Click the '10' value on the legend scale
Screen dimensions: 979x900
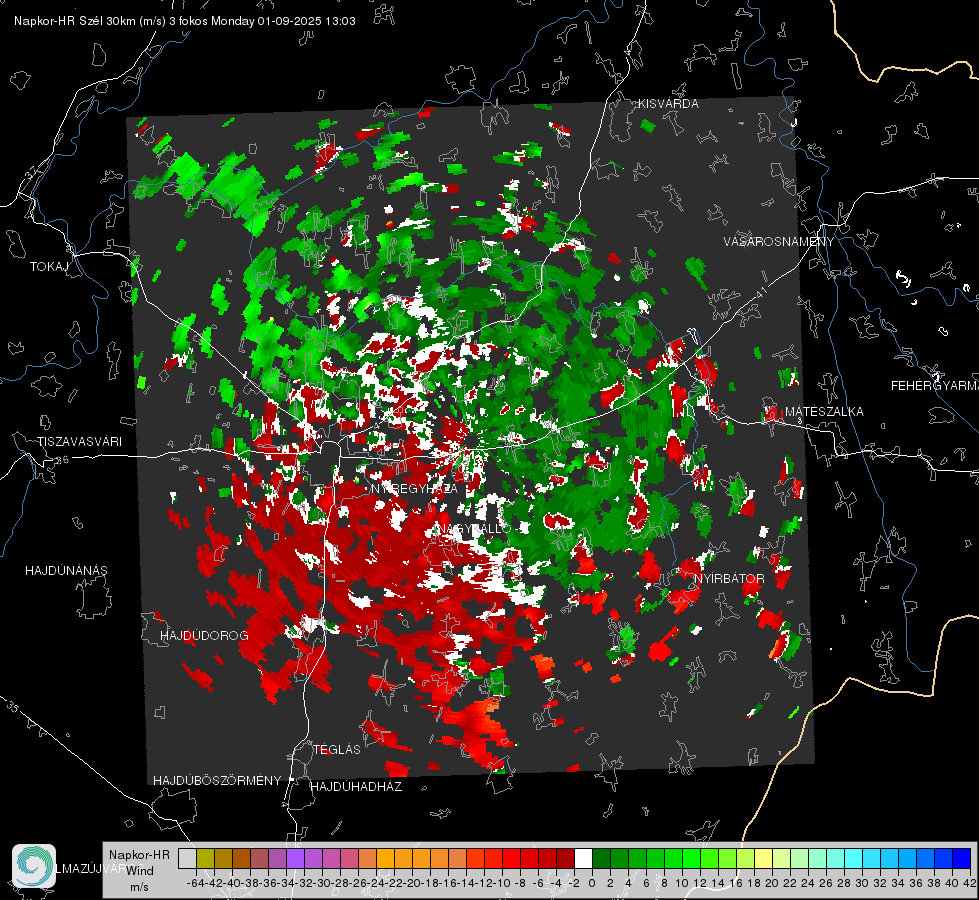[682, 884]
